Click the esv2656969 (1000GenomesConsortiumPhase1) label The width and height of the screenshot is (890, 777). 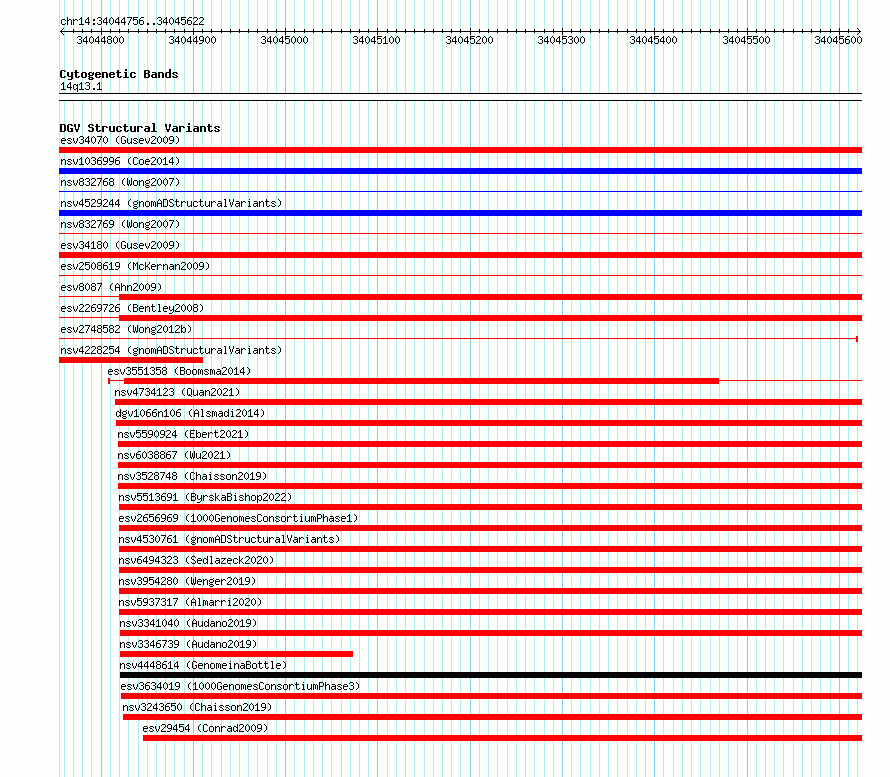pyautogui.click(x=238, y=518)
